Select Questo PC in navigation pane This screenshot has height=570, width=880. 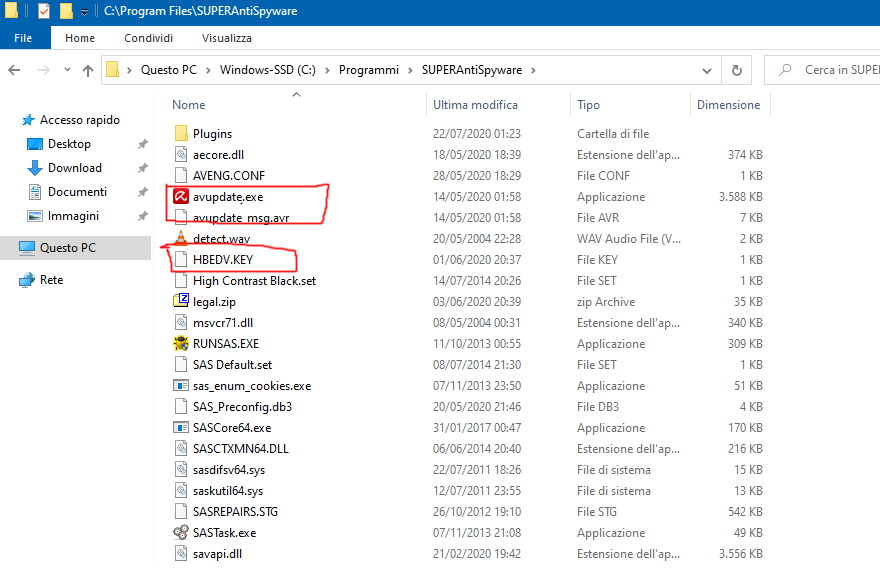point(67,247)
